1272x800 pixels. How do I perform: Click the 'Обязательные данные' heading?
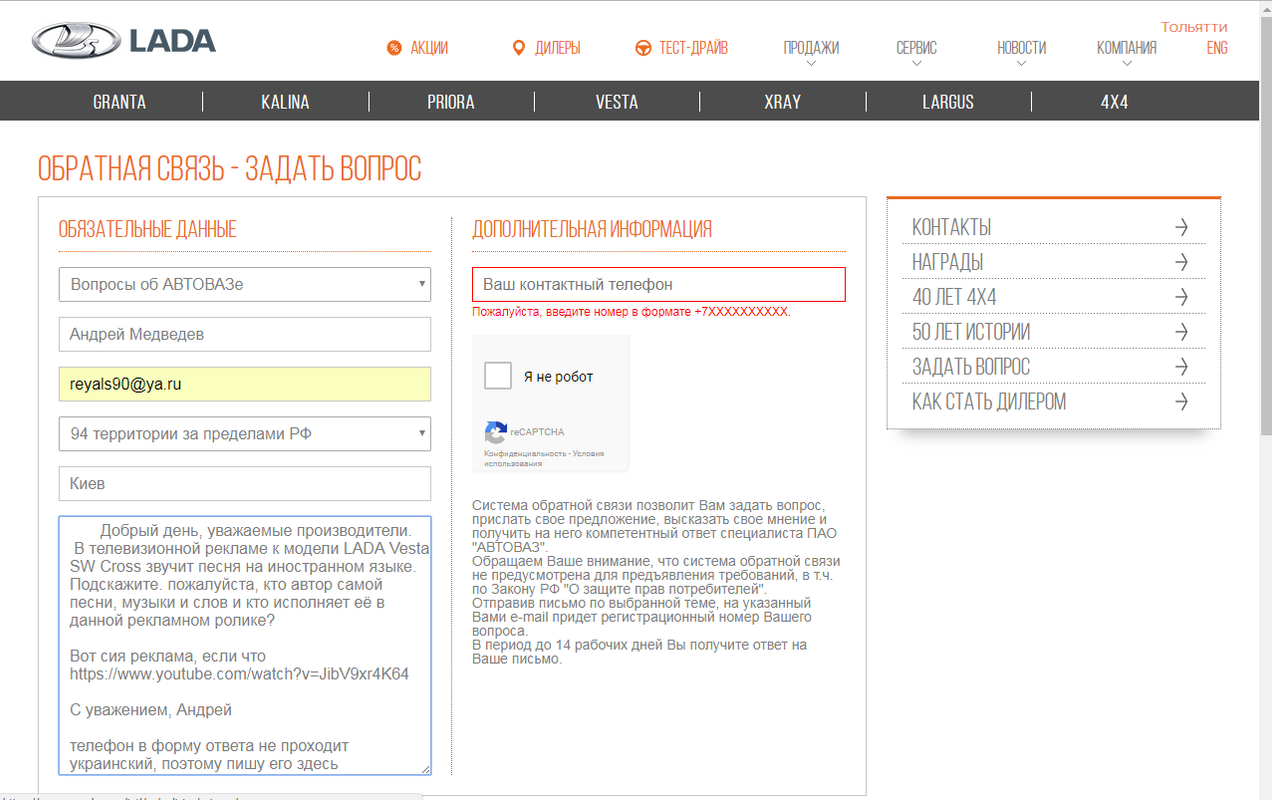pos(148,229)
